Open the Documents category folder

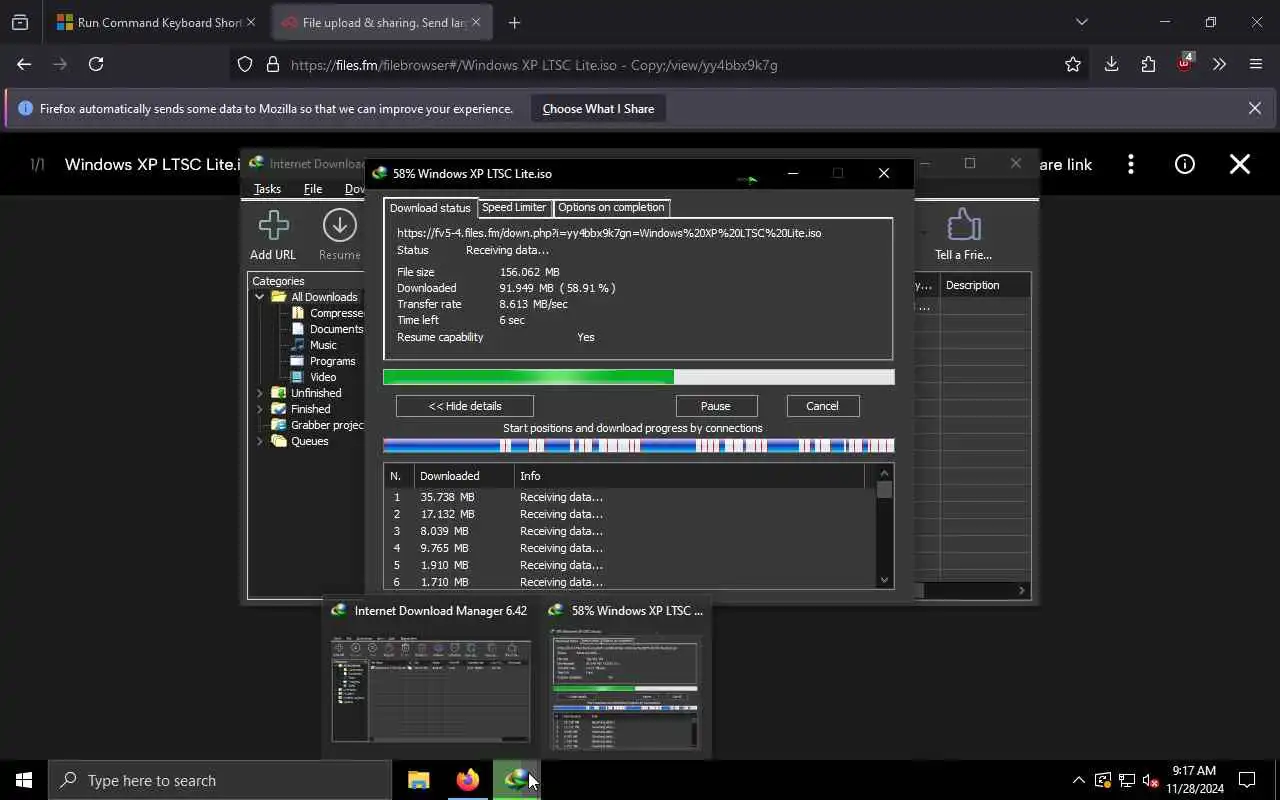[x=327, y=329]
